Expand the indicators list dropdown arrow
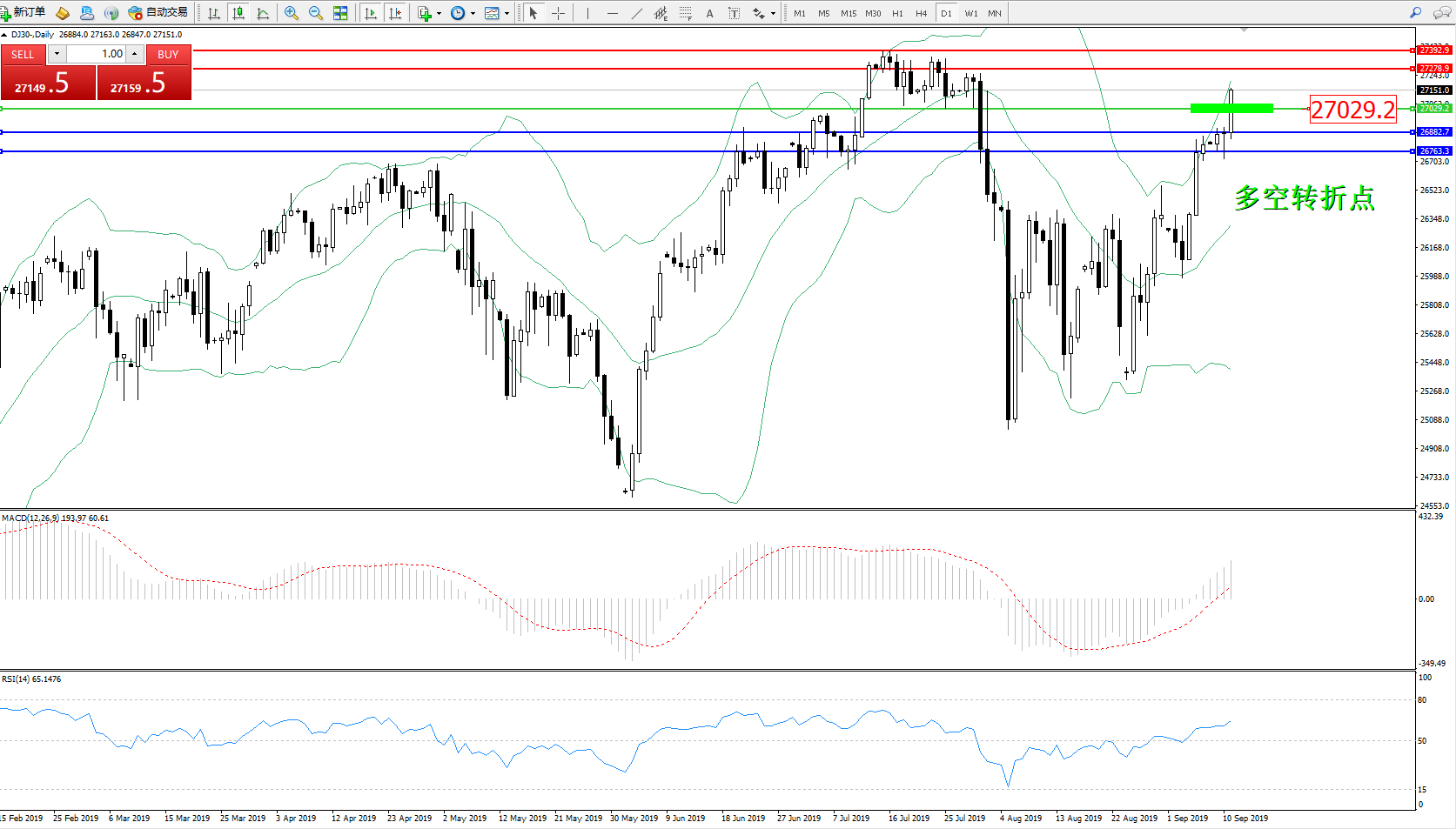 [x=439, y=13]
